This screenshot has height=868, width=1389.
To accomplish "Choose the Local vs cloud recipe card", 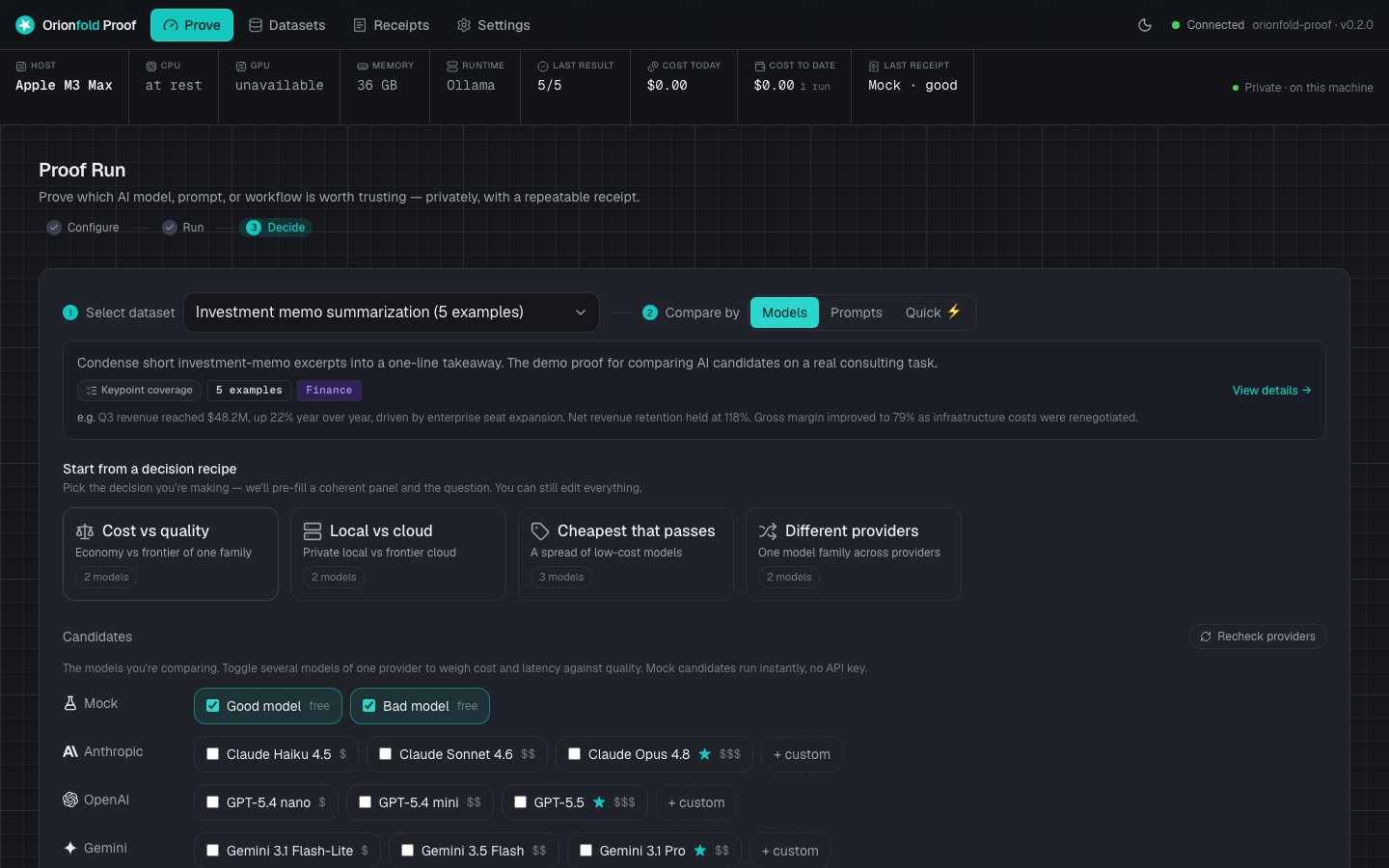I will [x=398, y=555].
